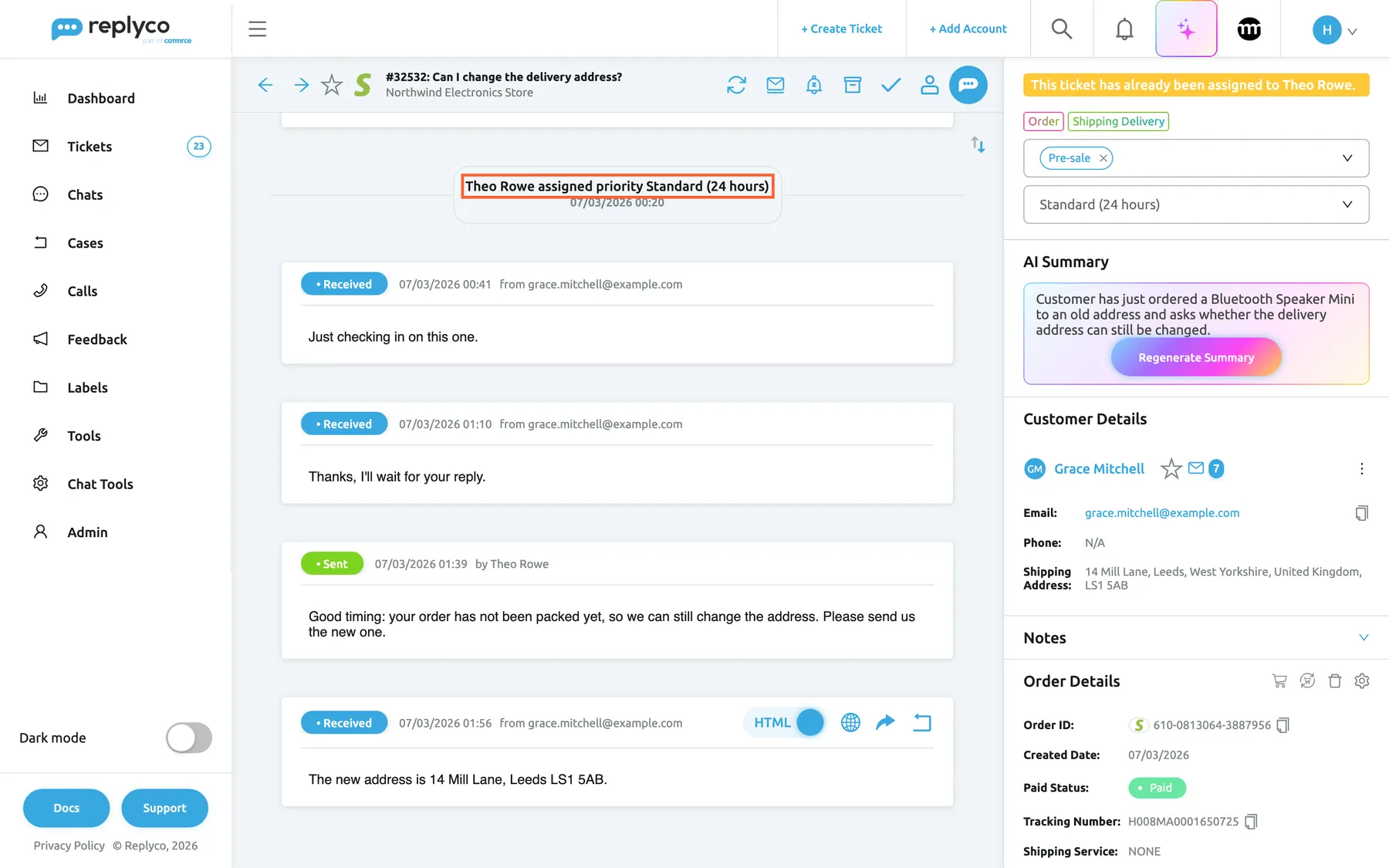Open the Support button
1389x868 pixels.
point(164,808)
